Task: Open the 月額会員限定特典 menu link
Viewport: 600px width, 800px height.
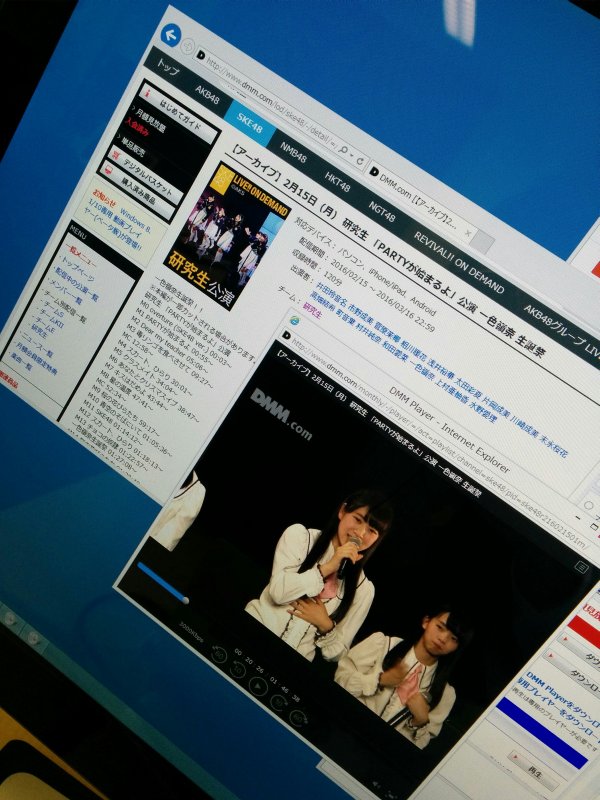Action: (x=36, y=360)
